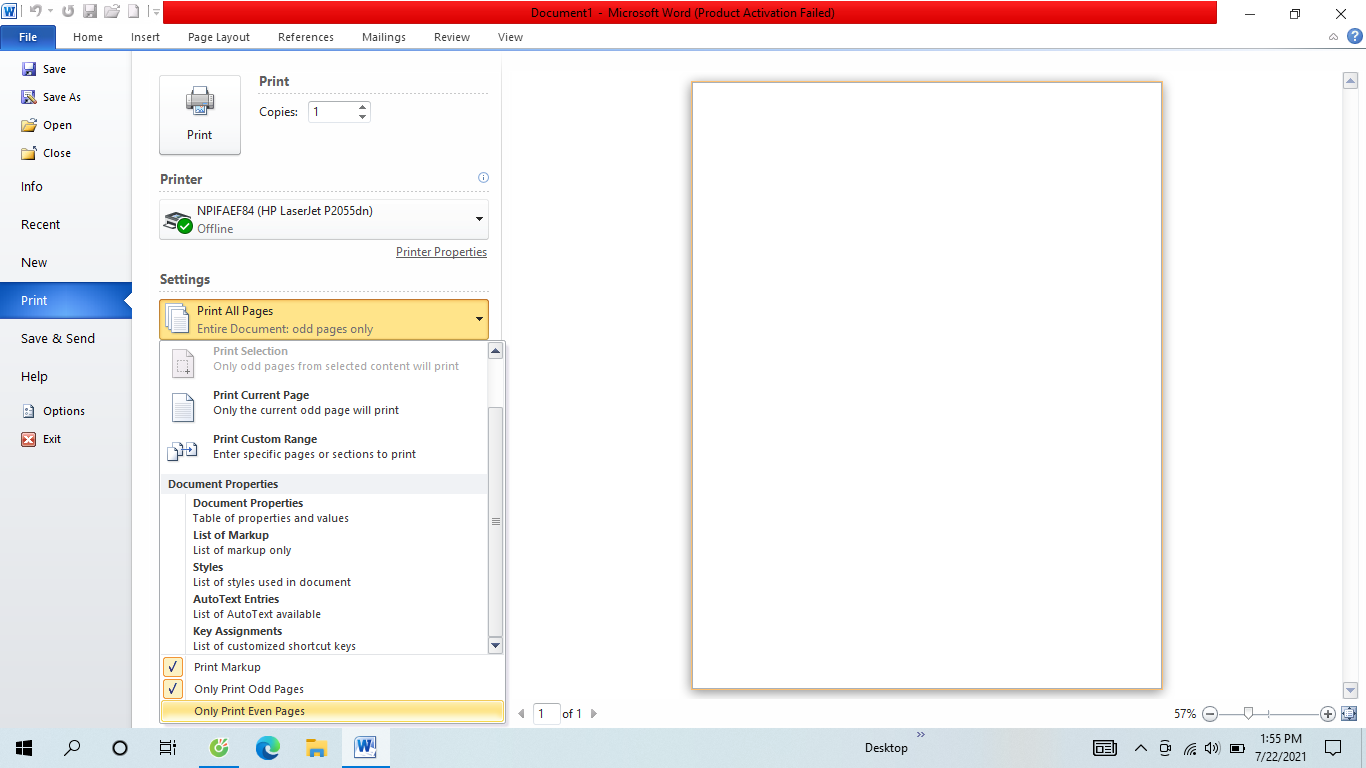
Task: Click the current page number field
Action: click(547, 714)
